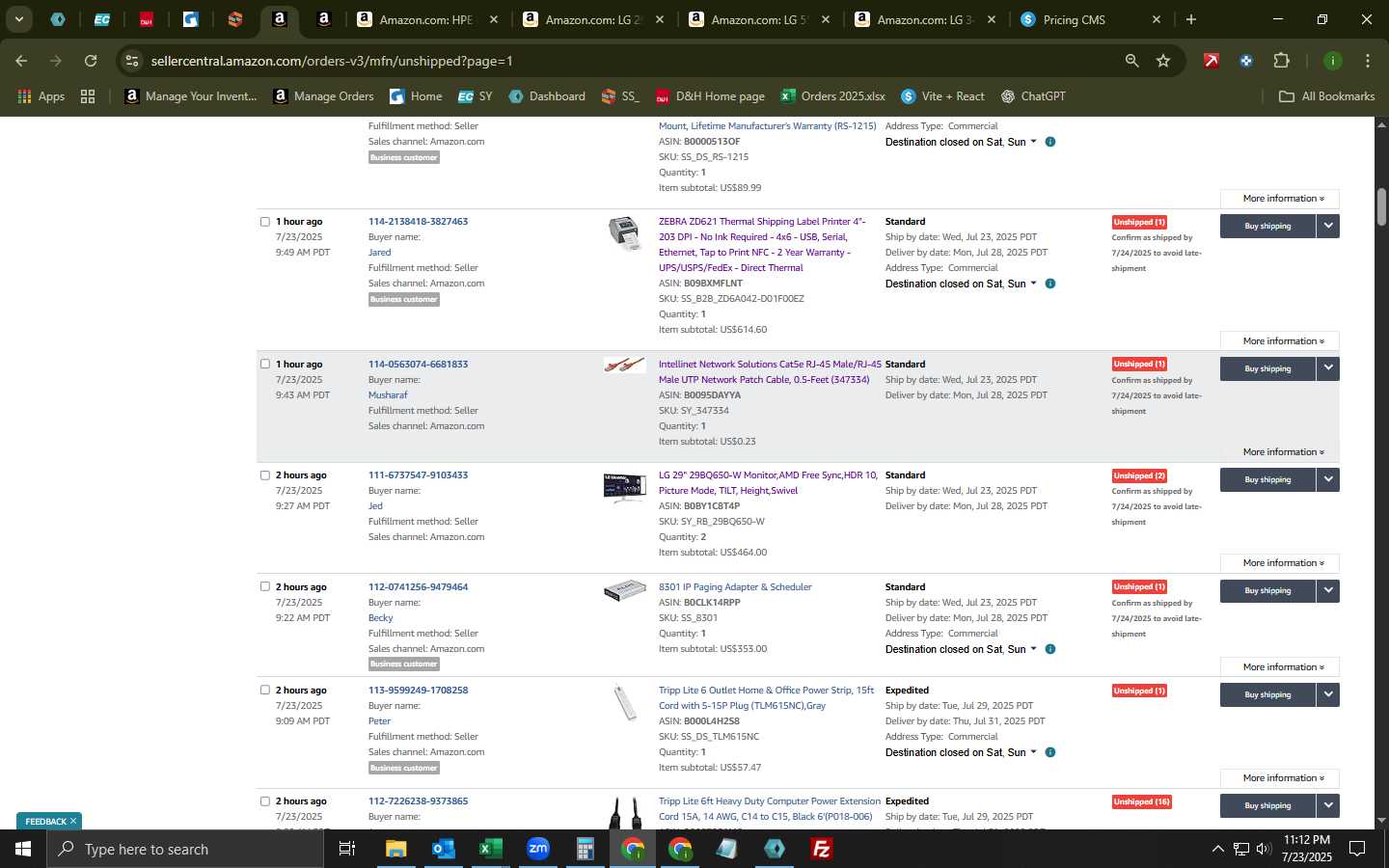Select checkbox for order 114-2138418-3827463
Viewport: 1389px width, 868px height.
click(x=265, y=222)
